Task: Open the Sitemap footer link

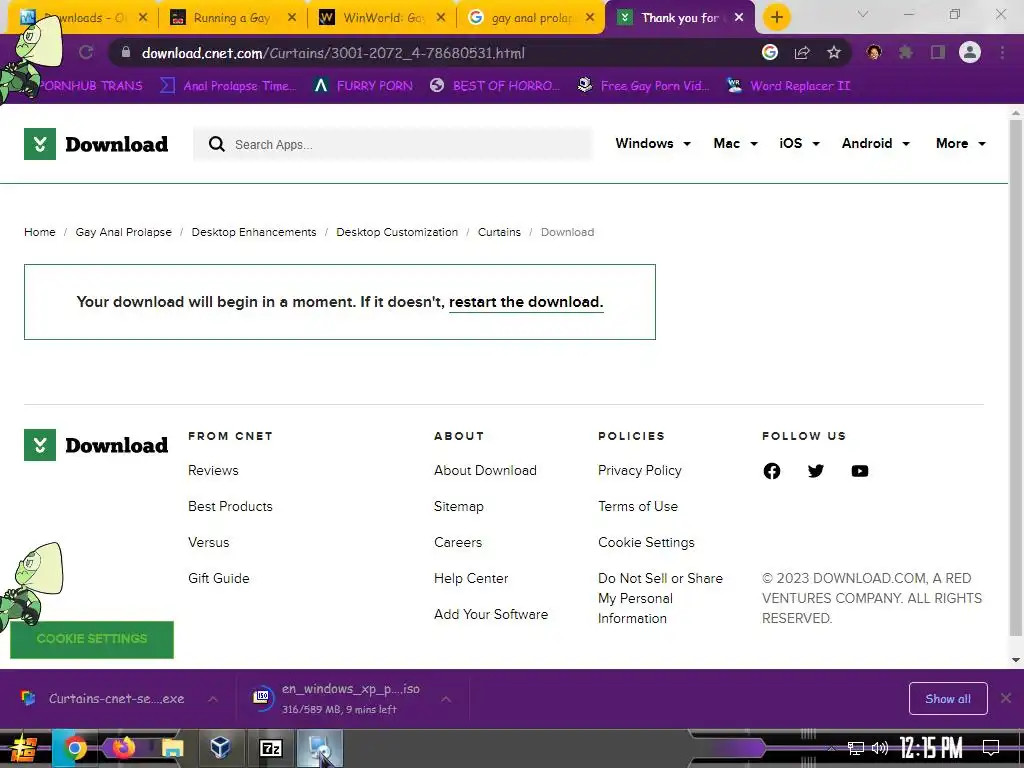Action: click(x=458, y=506)
